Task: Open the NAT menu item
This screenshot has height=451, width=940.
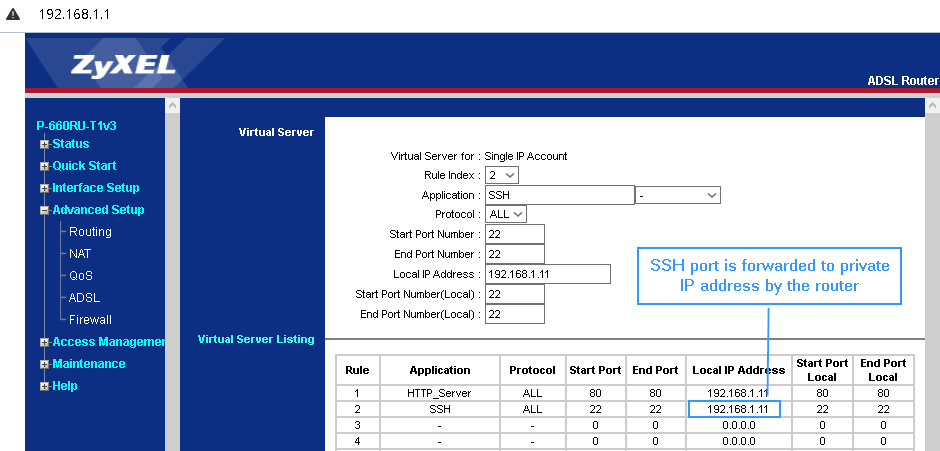Action: click(80, 254)
